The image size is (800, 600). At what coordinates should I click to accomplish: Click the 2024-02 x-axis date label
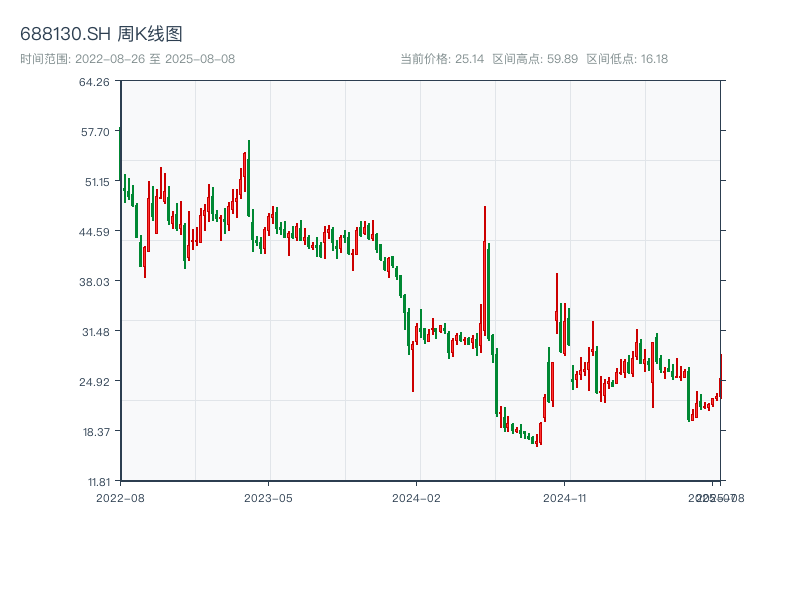tap(417, 496)
